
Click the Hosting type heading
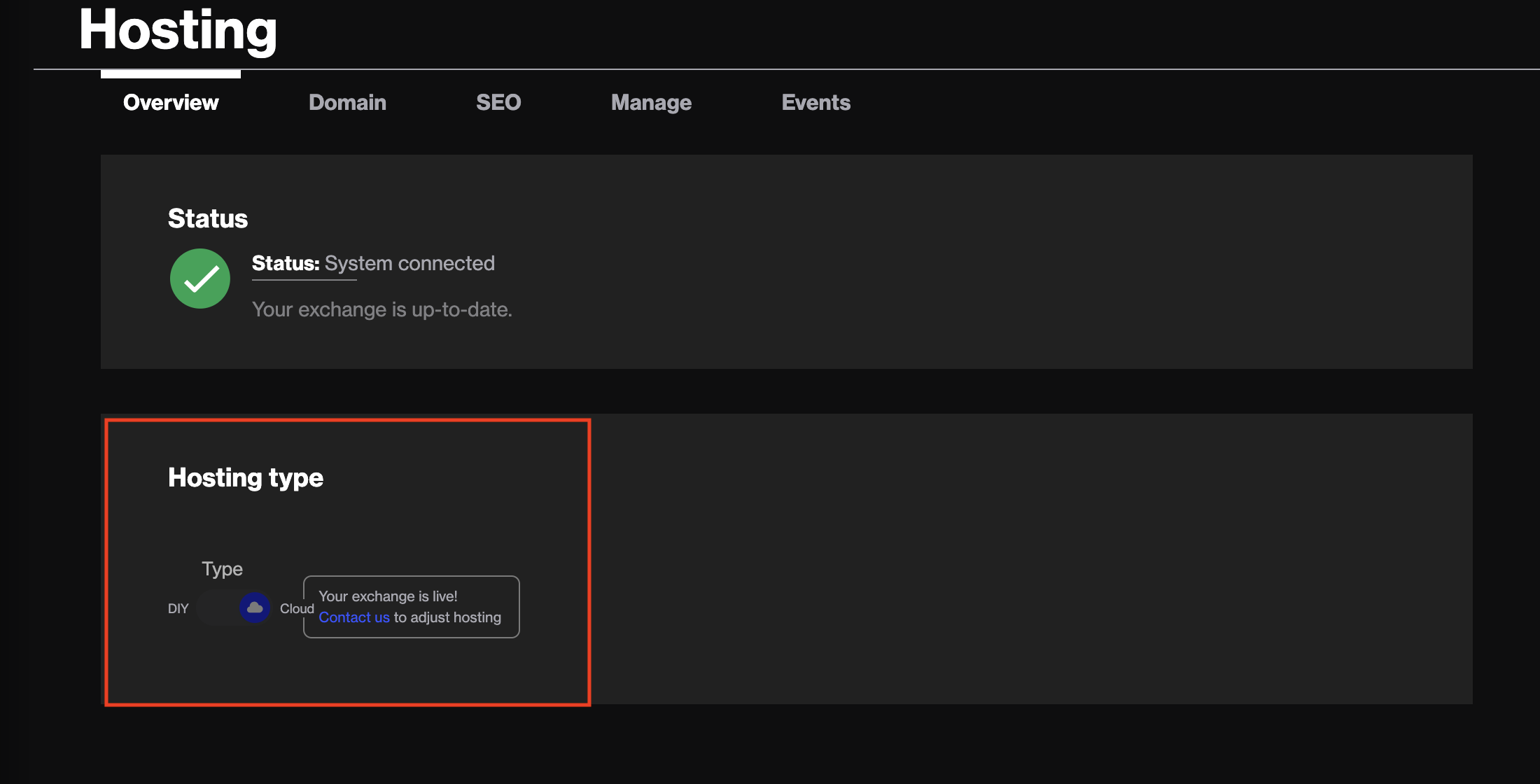click(246, 477)
